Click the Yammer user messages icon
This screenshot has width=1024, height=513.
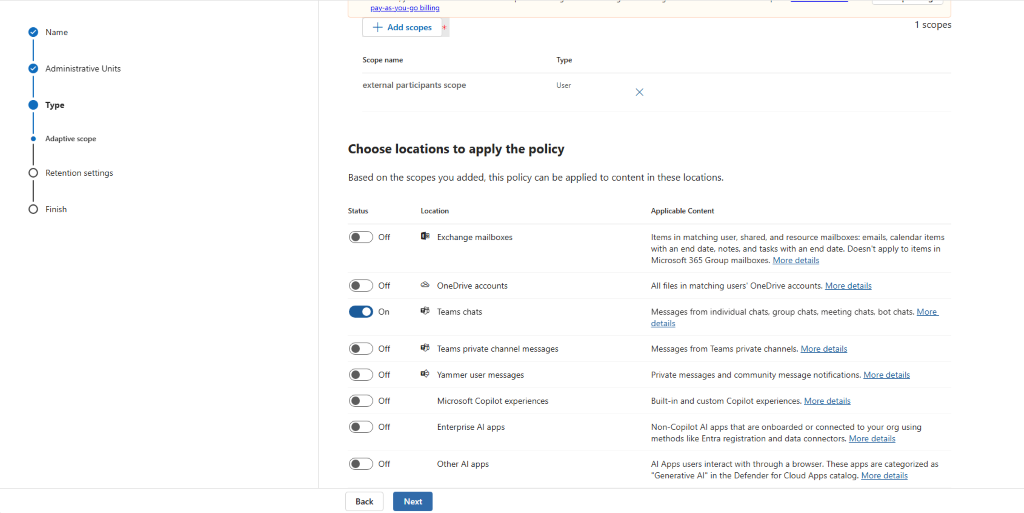coord(424,375)
